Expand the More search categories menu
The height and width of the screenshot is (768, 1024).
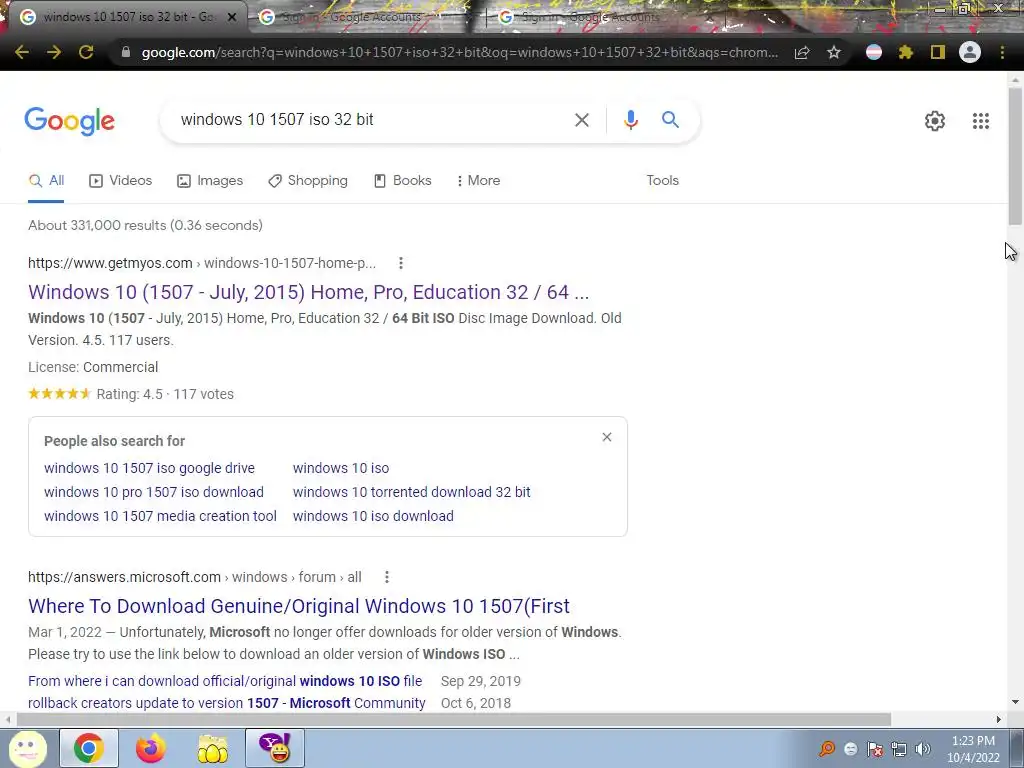point(479,181)
